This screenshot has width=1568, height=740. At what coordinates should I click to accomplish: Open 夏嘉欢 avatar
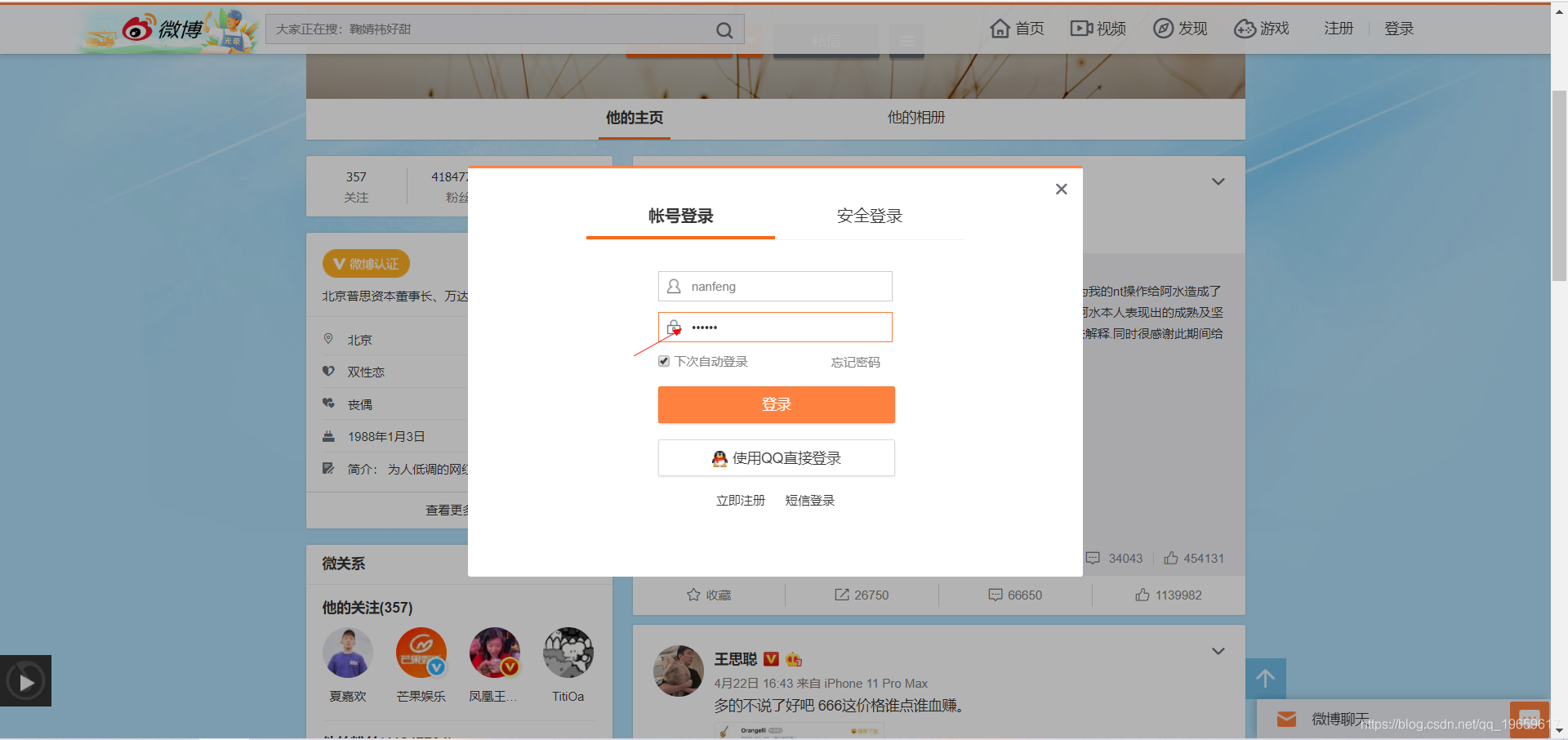pos(348,653)
